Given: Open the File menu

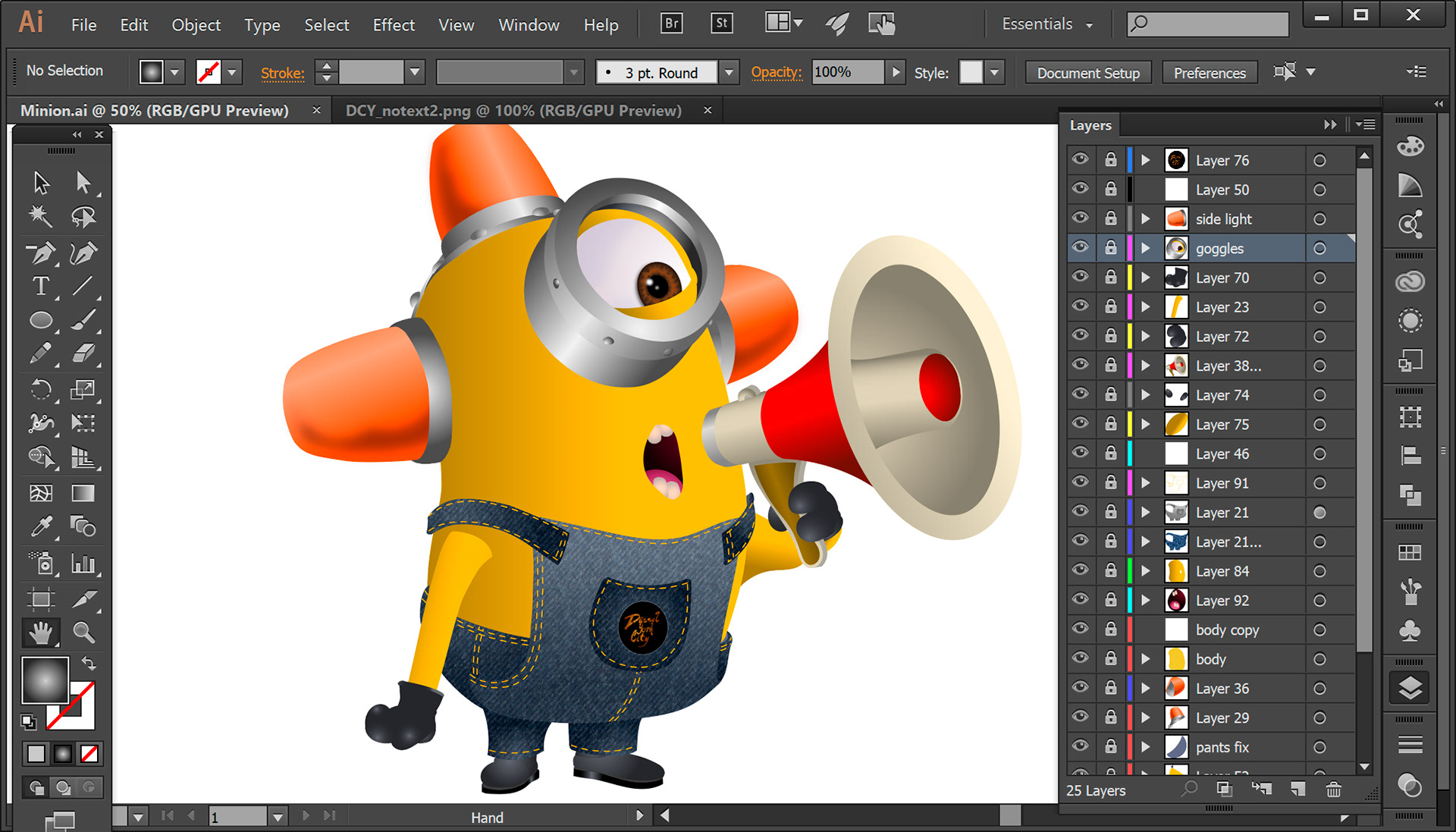Looking at the screenshot, I should (83, 25).
